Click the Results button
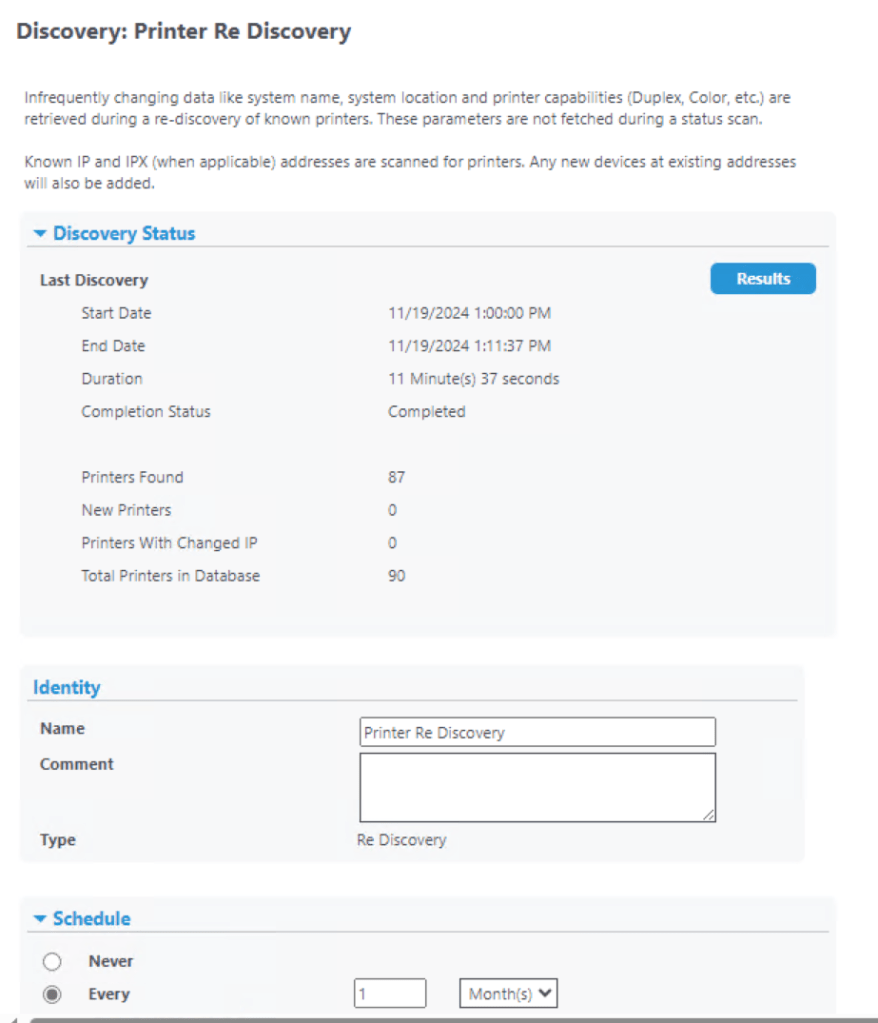Screen dimensions: 878x1023 coord(763,279)
